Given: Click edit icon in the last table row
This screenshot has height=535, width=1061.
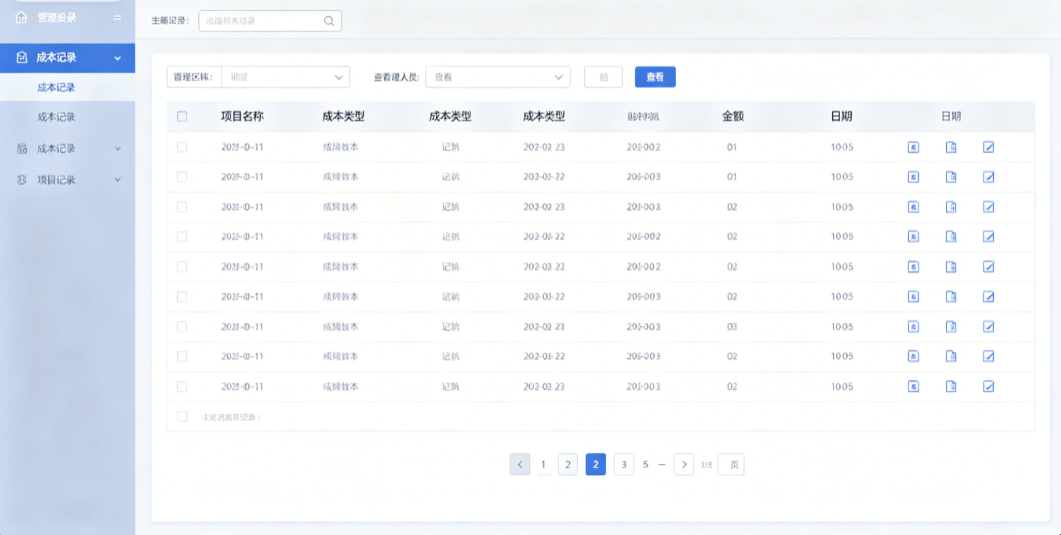Looking at the screenshot, I should (989, 386).
